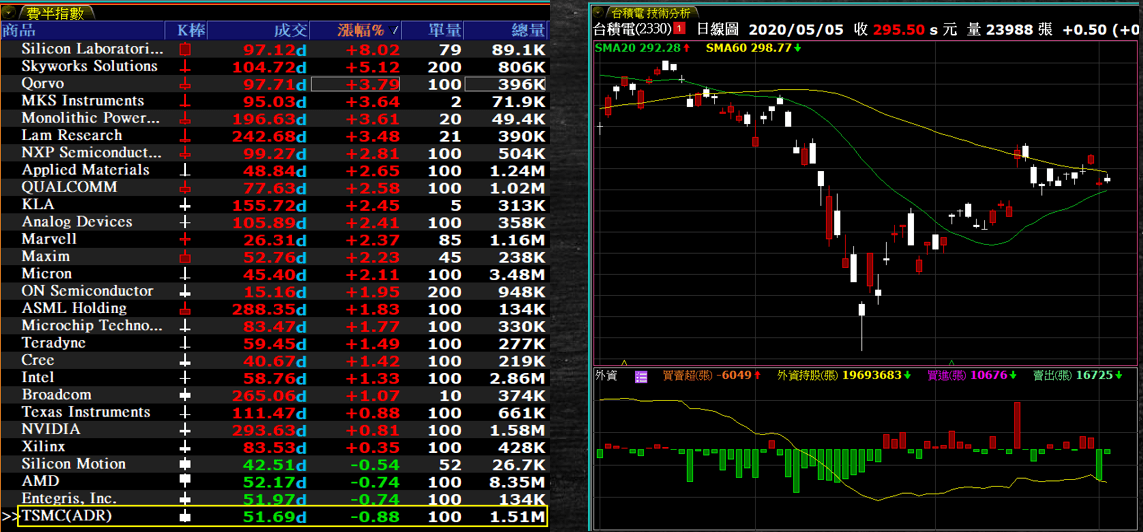Open the dropdown beside 台積電 技術分析 tab
1143x532 pixels.
tap(598, 13)
